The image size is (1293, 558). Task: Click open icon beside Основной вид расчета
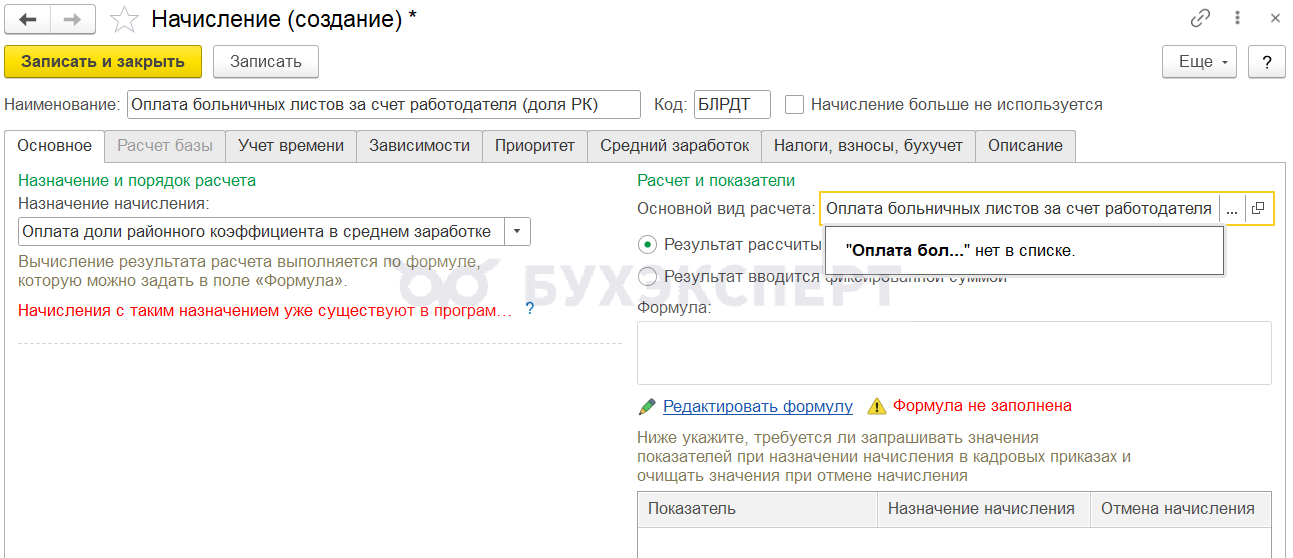tap(1258, 209)
